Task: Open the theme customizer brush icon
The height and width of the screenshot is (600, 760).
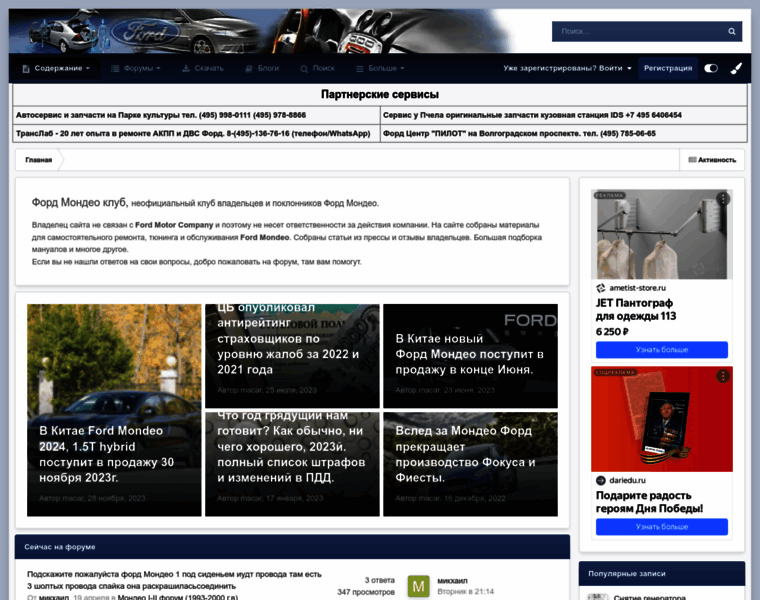Action: coord(736,68)
